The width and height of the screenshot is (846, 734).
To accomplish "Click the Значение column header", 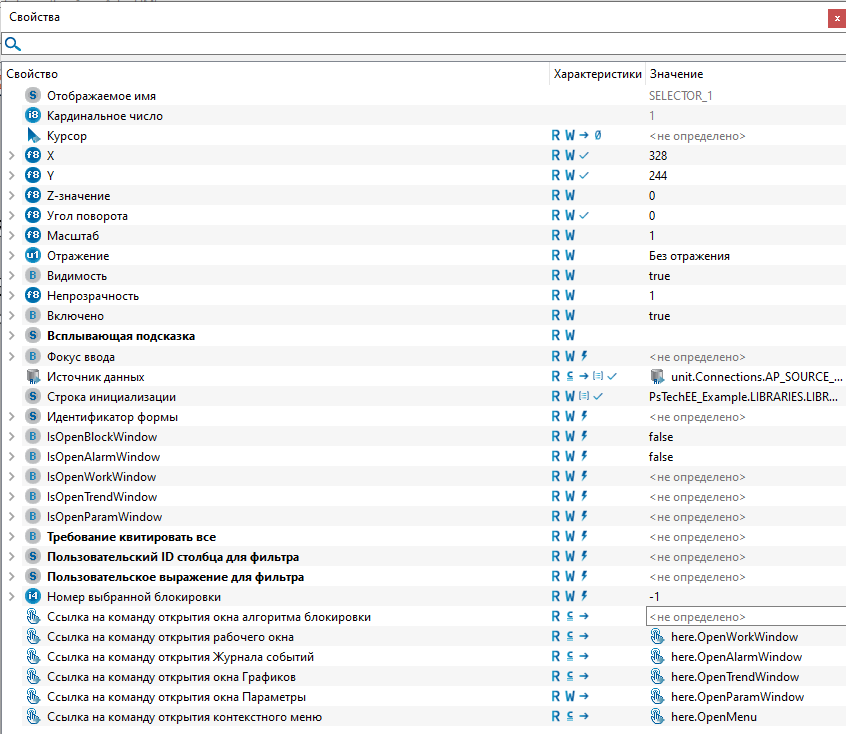I will [676, 74].
